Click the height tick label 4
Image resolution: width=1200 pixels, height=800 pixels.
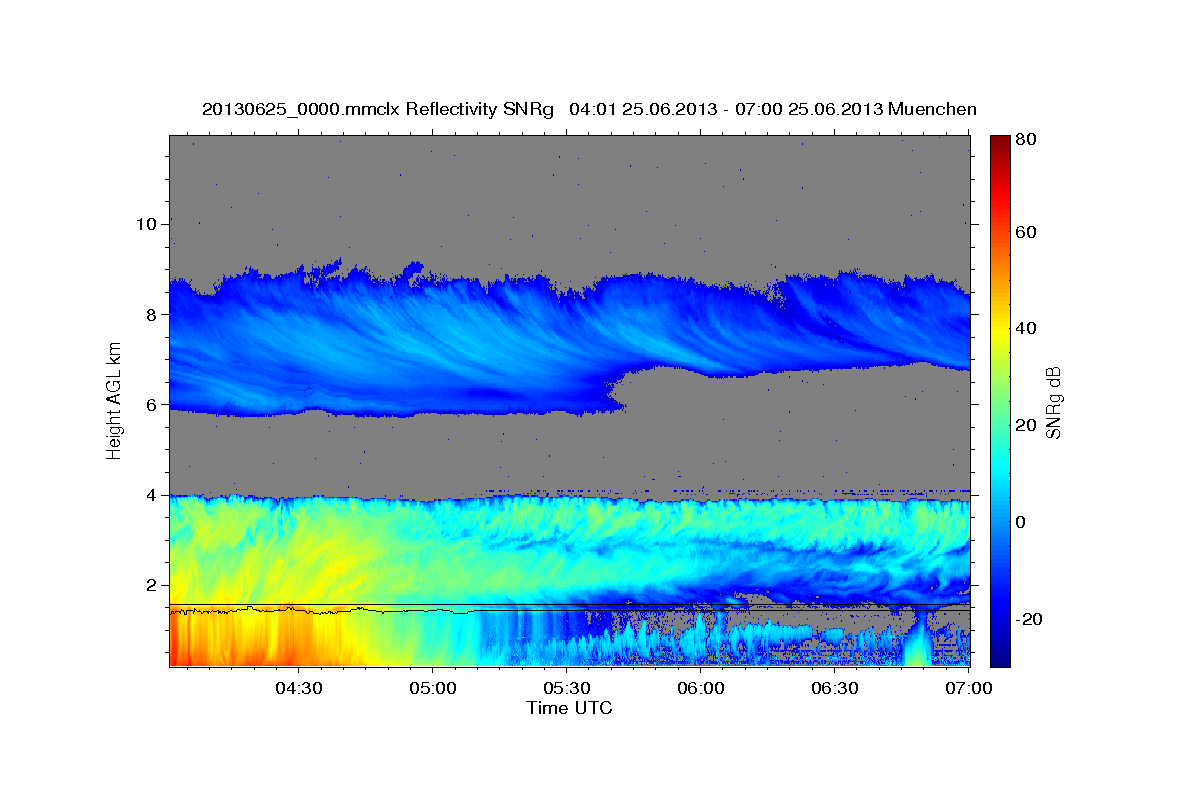tap(149, 495)
